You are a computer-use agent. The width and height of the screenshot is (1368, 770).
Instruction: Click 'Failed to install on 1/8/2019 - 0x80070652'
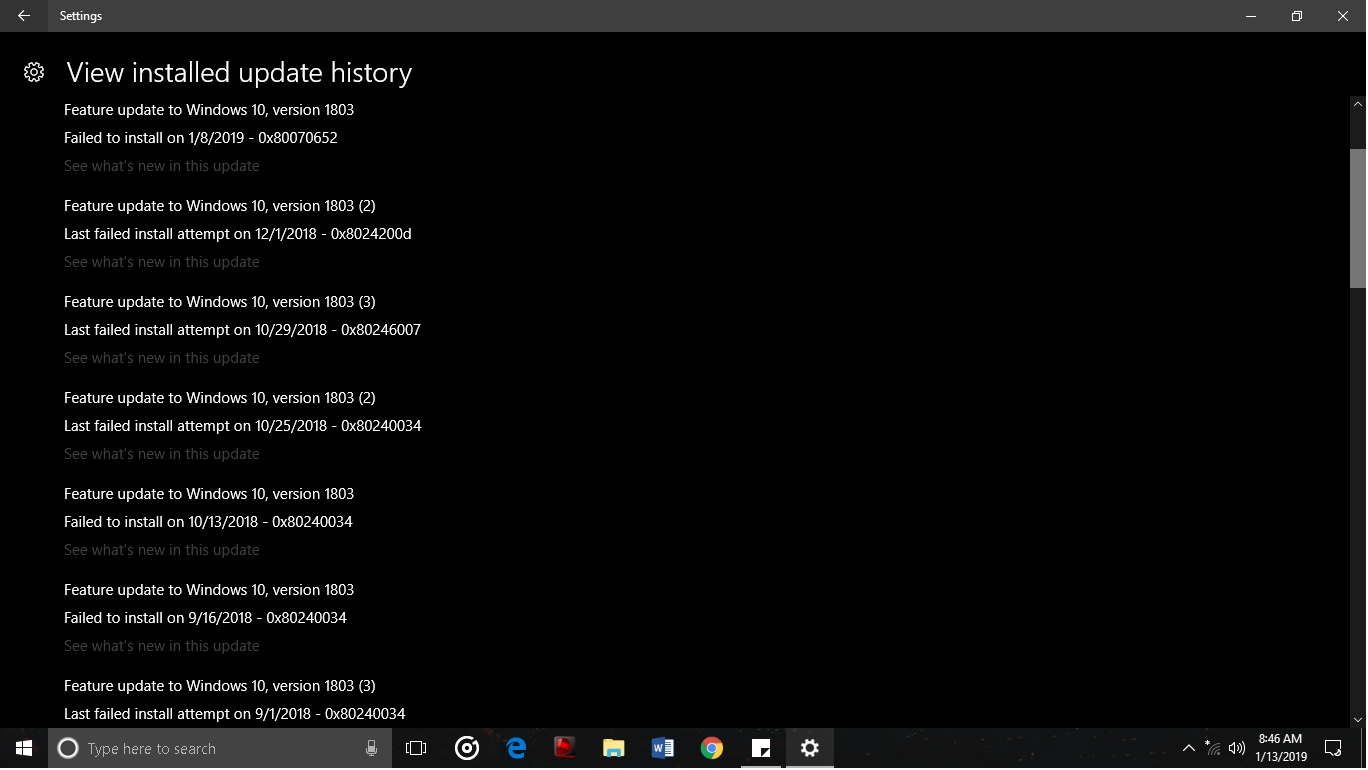click(x=201, y=138)
